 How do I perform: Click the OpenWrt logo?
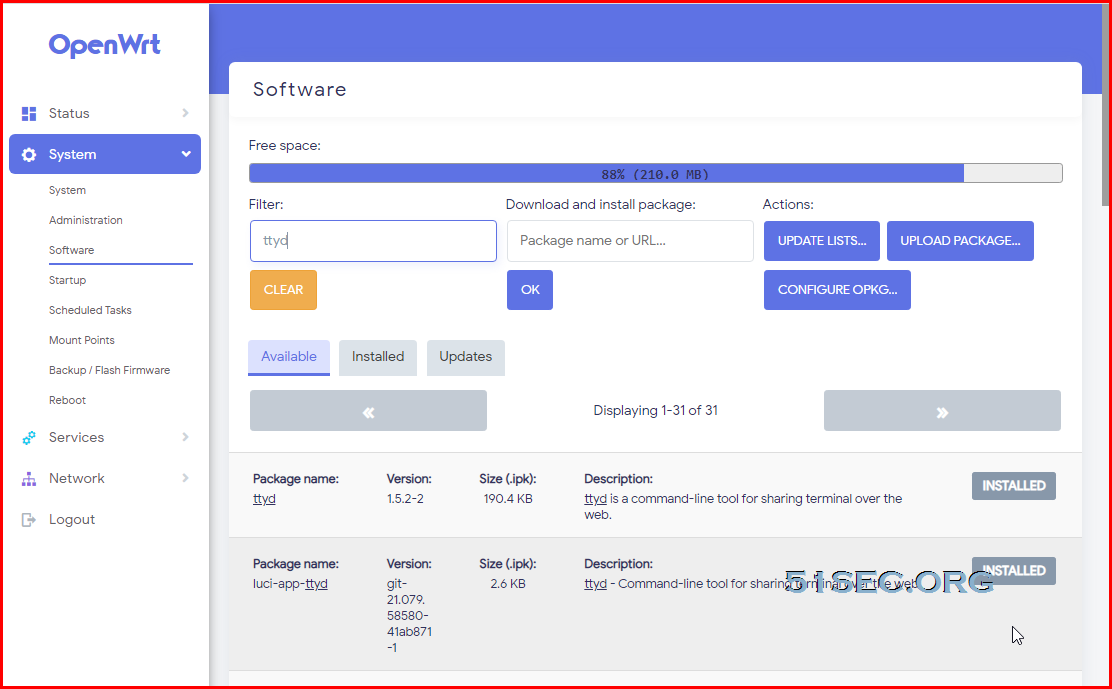tap(105, 45)
